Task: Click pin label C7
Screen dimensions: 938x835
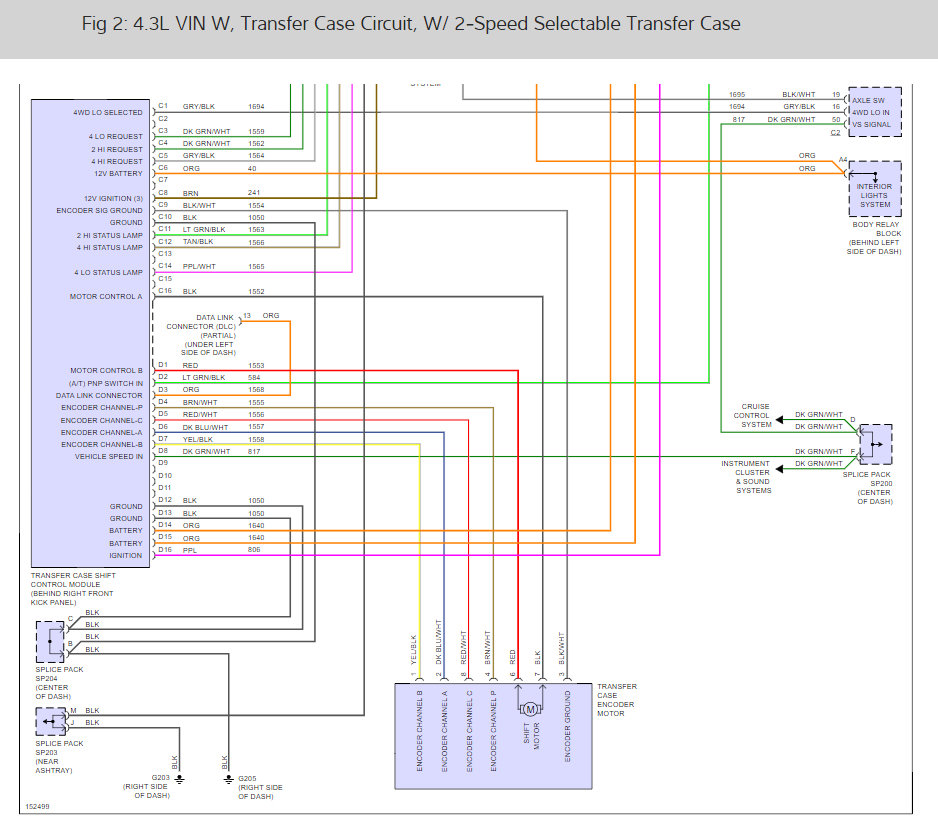Action: coord(163,179)
